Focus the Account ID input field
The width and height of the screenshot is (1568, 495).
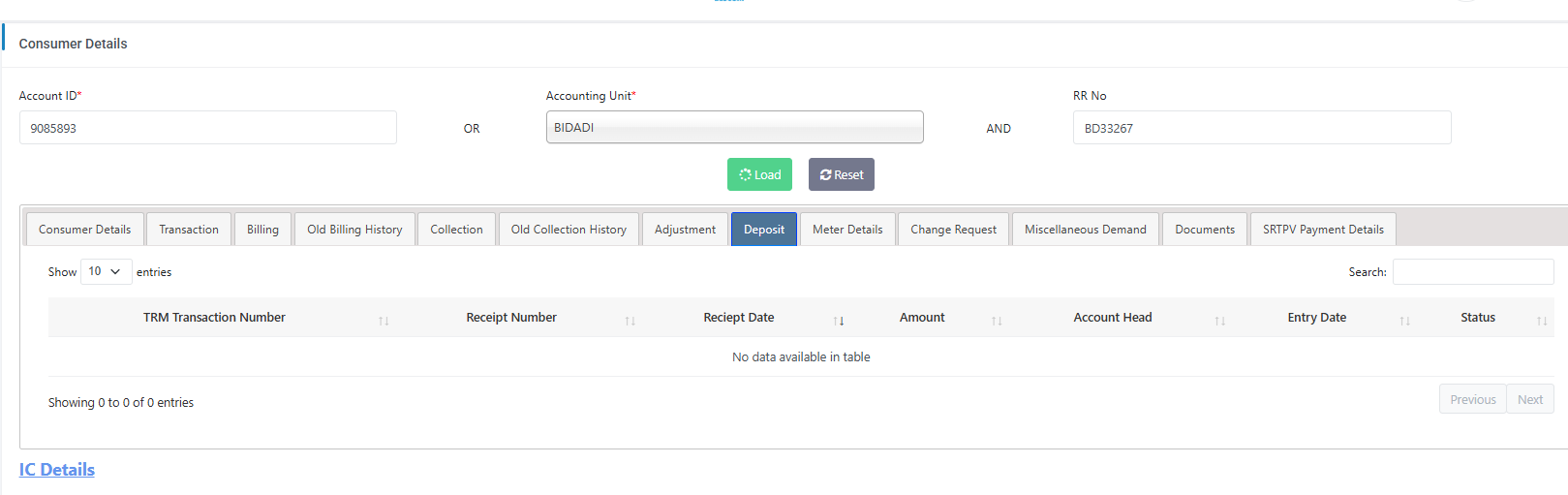[x=207, y=128]
